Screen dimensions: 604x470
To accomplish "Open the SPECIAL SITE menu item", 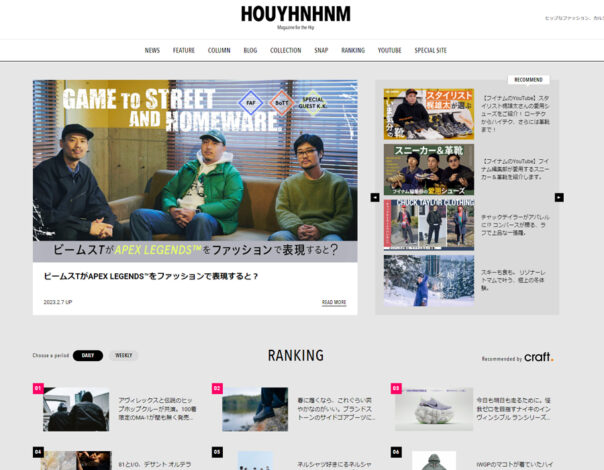I will coord(431,50).
